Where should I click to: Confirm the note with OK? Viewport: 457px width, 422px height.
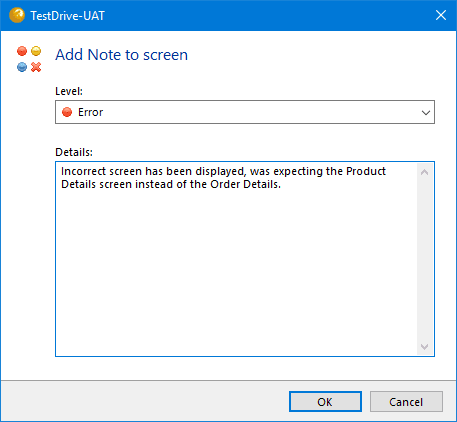[x=325, y=402]
